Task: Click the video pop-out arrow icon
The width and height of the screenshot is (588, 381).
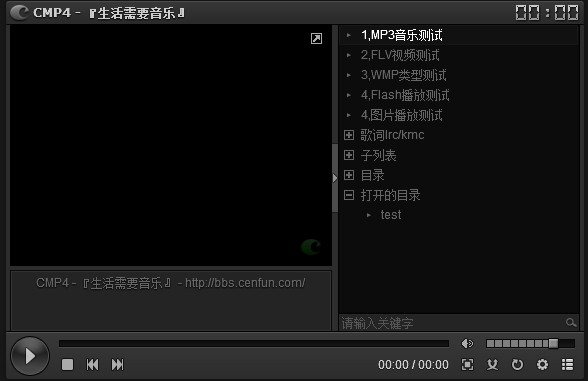Action: (316, 38)
